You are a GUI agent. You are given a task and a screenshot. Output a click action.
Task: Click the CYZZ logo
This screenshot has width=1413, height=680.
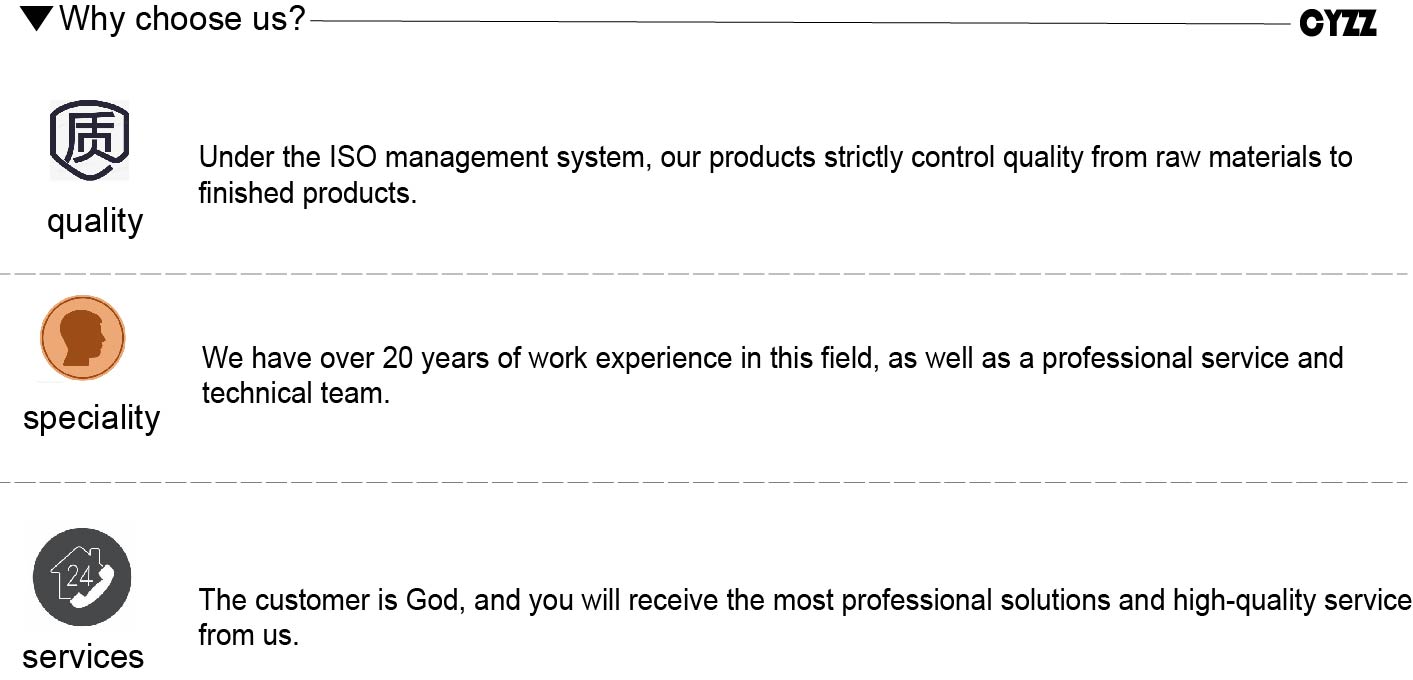click(1338, 24)
